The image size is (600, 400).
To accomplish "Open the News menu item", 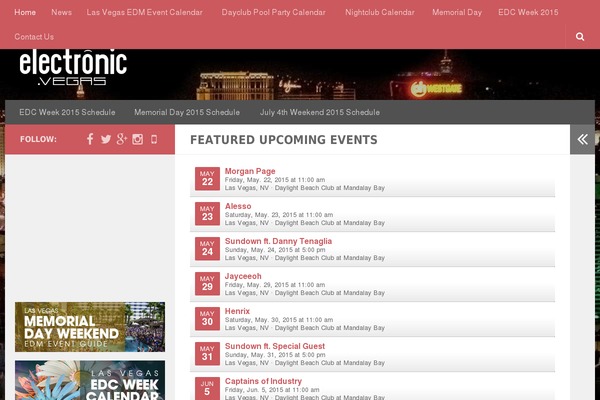I will click(62, 12).
